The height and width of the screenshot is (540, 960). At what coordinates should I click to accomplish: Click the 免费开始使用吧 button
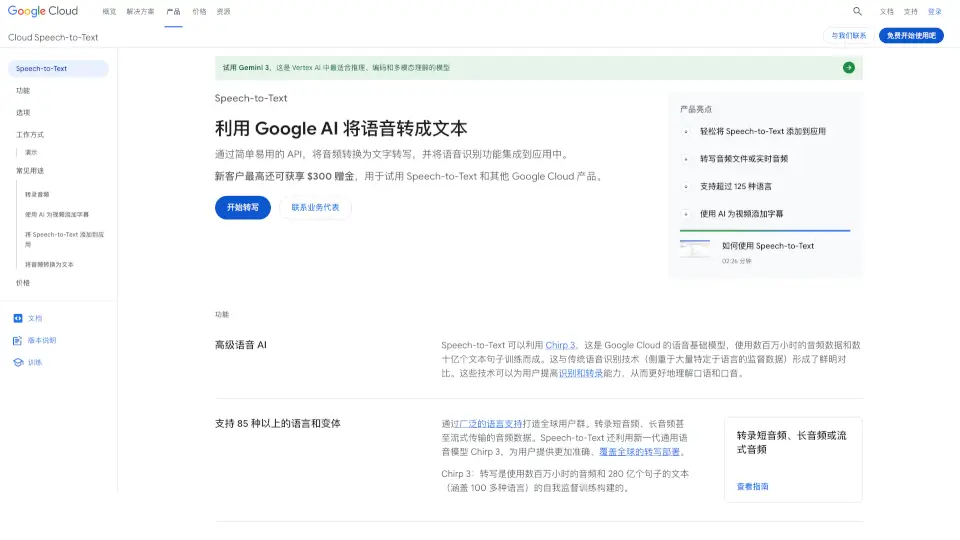[911, 36]
